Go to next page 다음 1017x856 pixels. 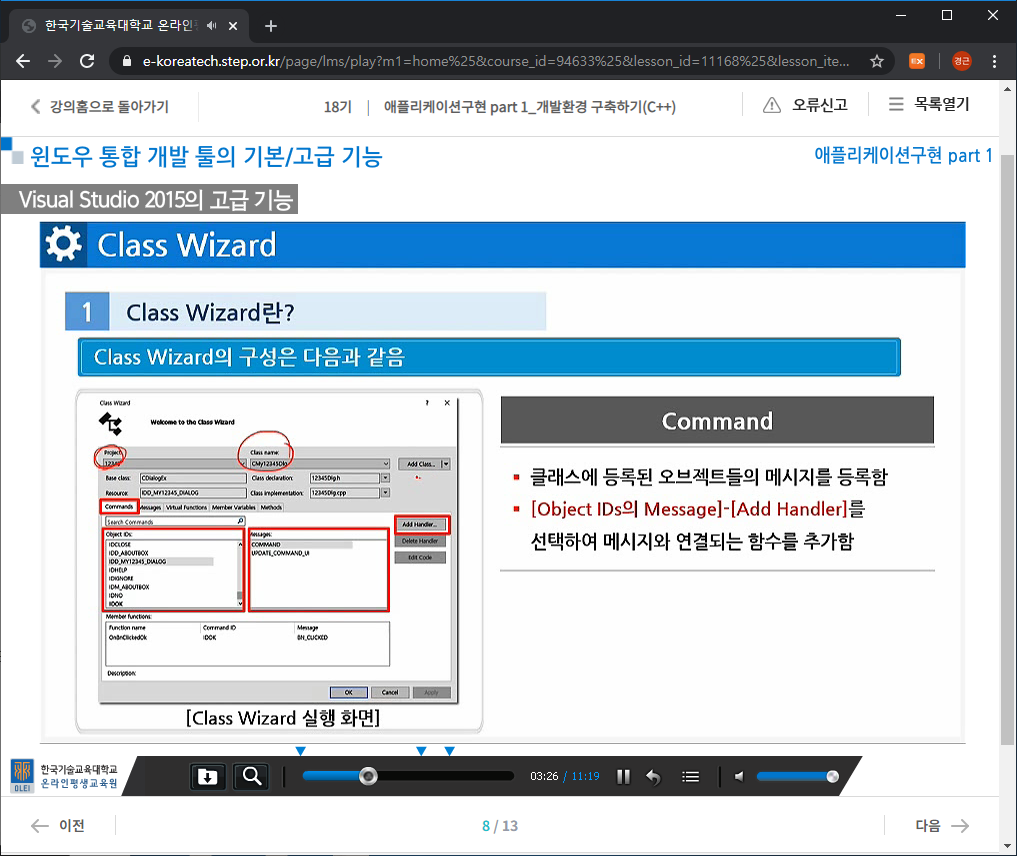click(x=942, y=826)
